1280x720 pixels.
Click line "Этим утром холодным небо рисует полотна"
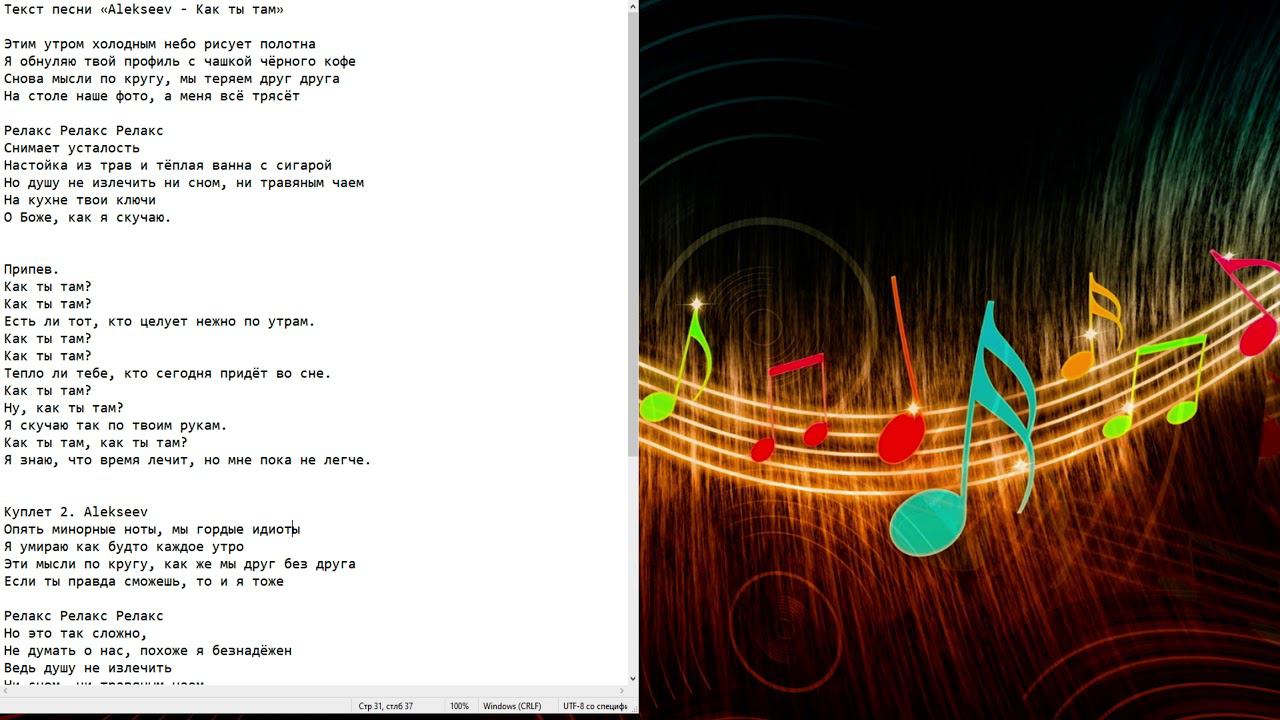(160, 44)
